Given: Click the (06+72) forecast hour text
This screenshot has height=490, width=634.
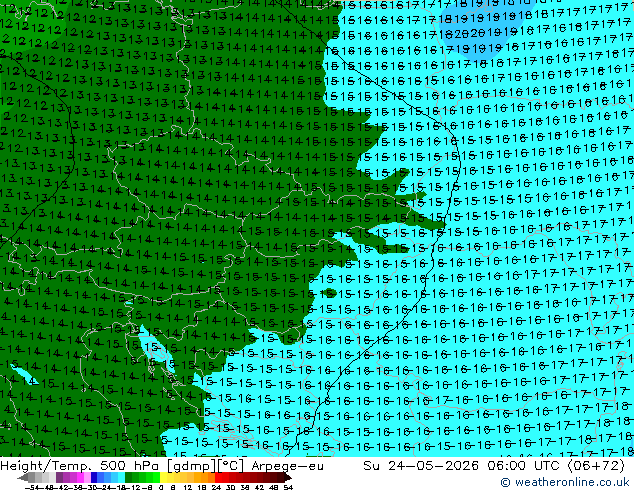Looking at the screenshot, I should pos(597,466).
